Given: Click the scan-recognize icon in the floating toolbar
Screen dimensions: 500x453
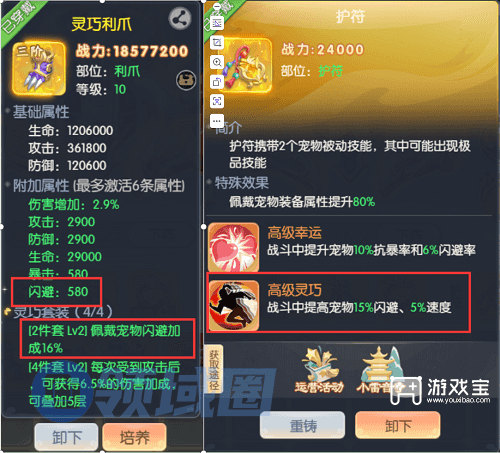Looking at the screenshot, I should click(217, 101).
